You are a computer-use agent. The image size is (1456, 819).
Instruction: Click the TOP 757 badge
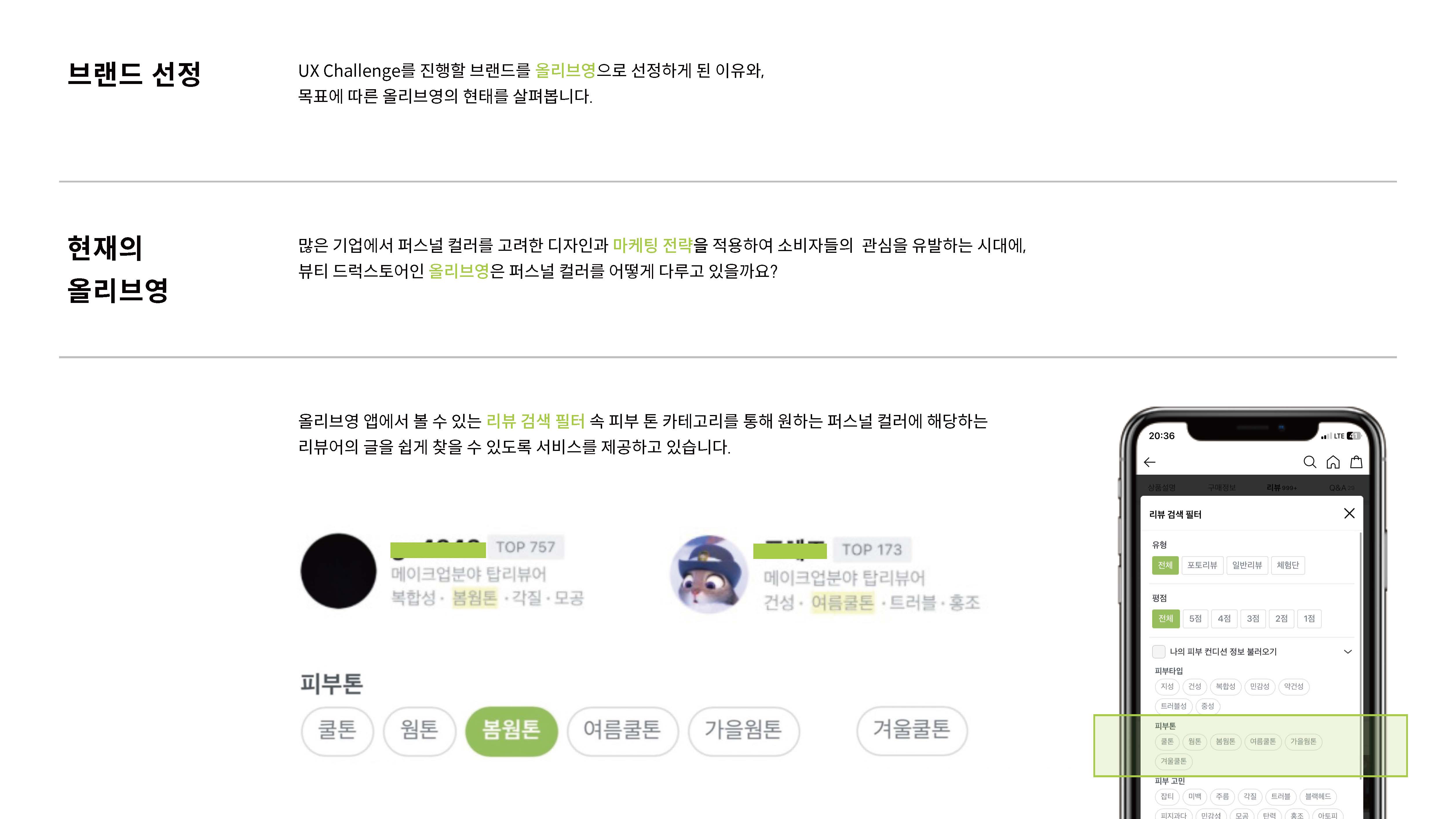click(x=525, y=547)
